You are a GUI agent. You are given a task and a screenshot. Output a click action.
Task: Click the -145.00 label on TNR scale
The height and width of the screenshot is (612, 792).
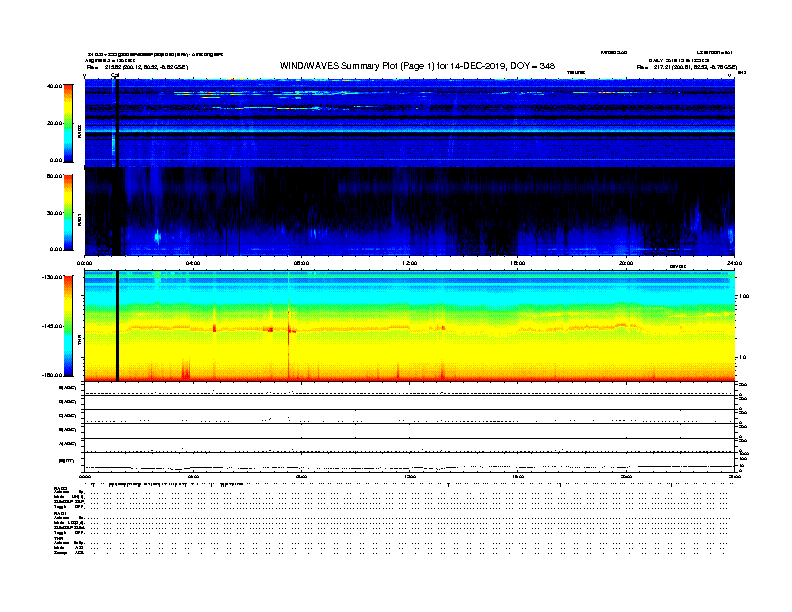(53, 326)
